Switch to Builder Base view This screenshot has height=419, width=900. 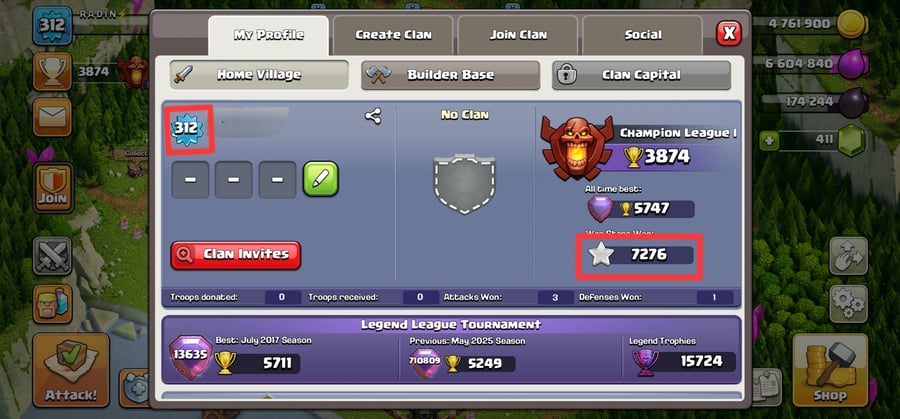[450, 75]
